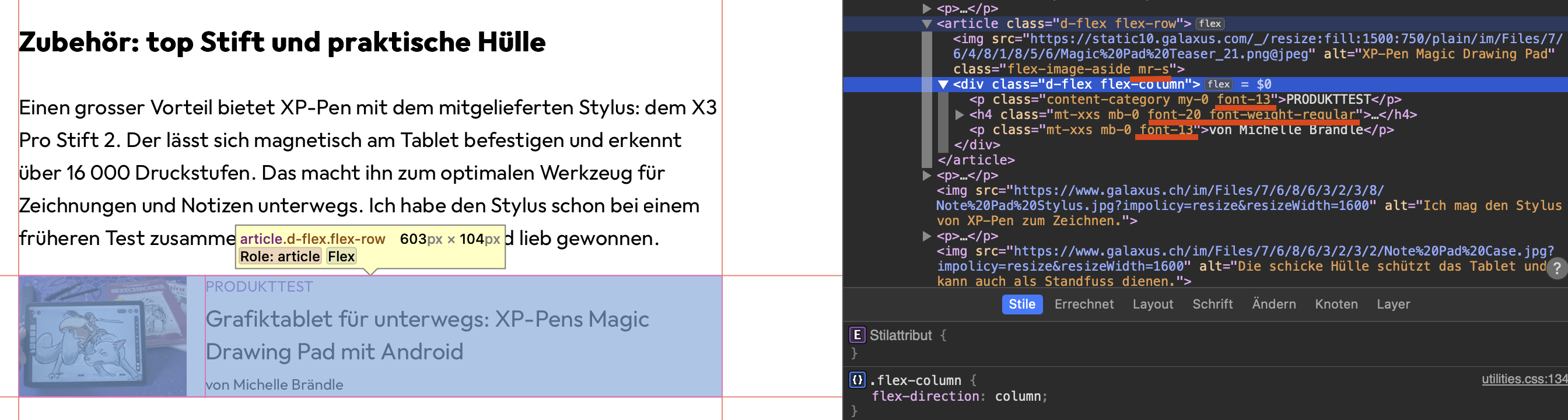The image size is (1568, 420).
Task: Open the Knoten tab
Action: pyautogui.click(x=1336, y=304)
